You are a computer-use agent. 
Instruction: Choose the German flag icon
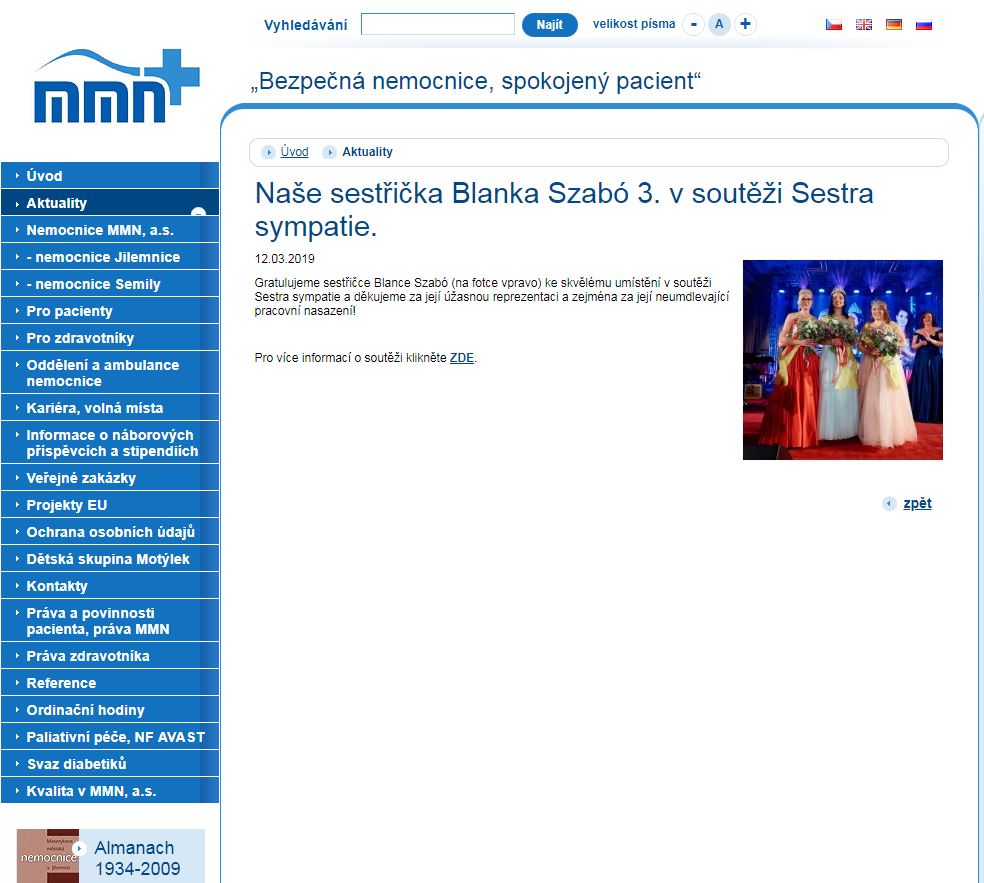(894, 25)
